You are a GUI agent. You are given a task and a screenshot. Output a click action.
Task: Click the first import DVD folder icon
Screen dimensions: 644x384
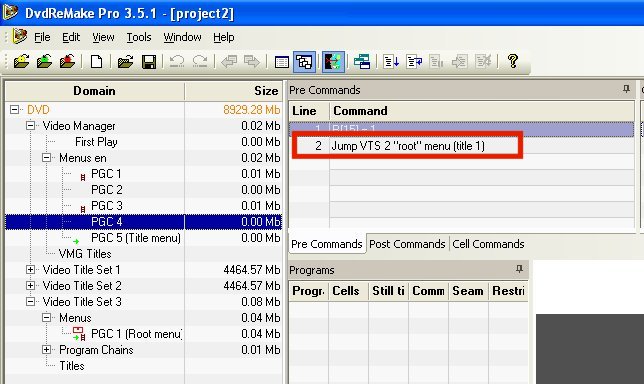21,62
